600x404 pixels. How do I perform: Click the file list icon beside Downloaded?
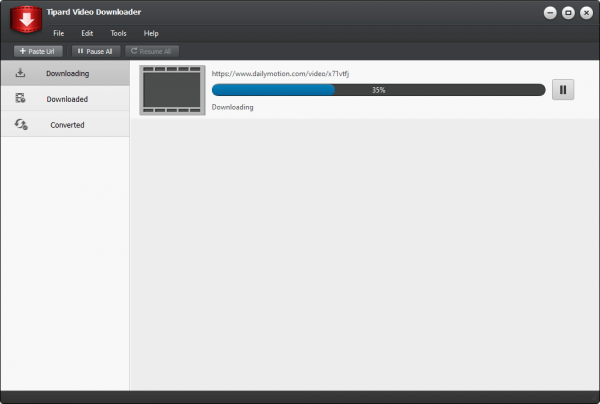[x=20, y=98]
